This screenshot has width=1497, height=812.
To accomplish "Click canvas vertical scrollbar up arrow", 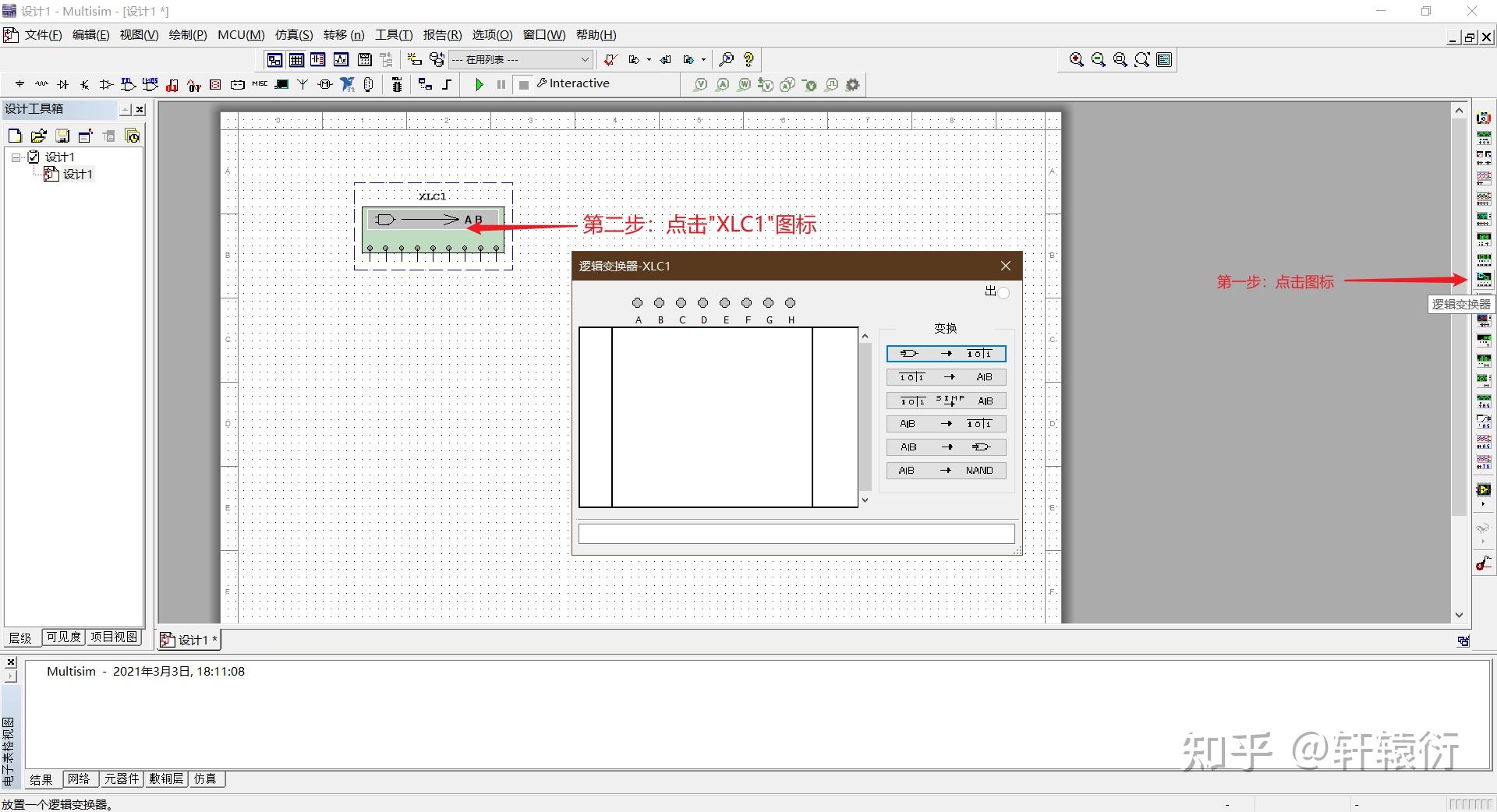I will 1460,111.
